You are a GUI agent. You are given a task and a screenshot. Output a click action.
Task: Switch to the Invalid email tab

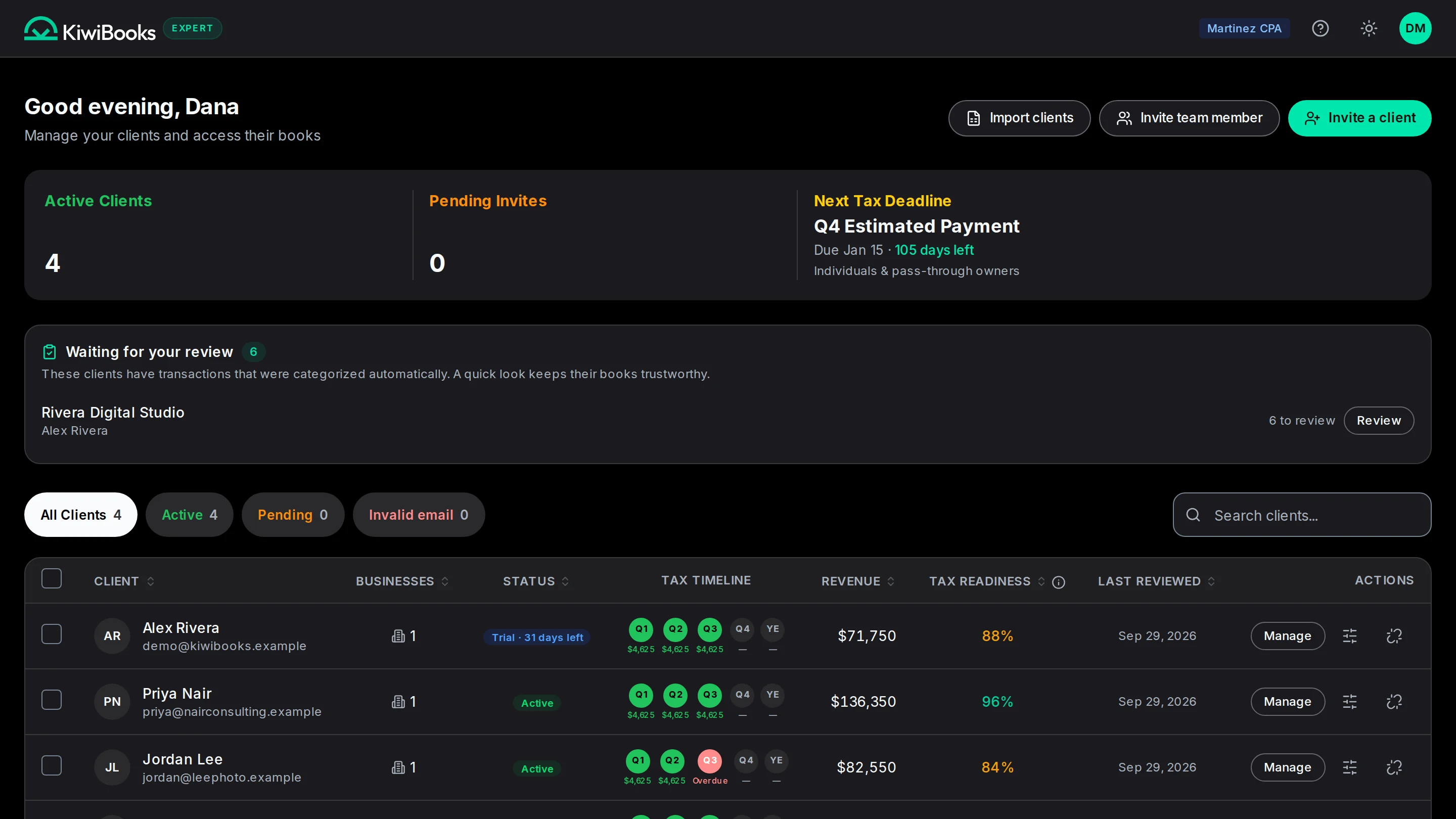[x=419, y=515]
